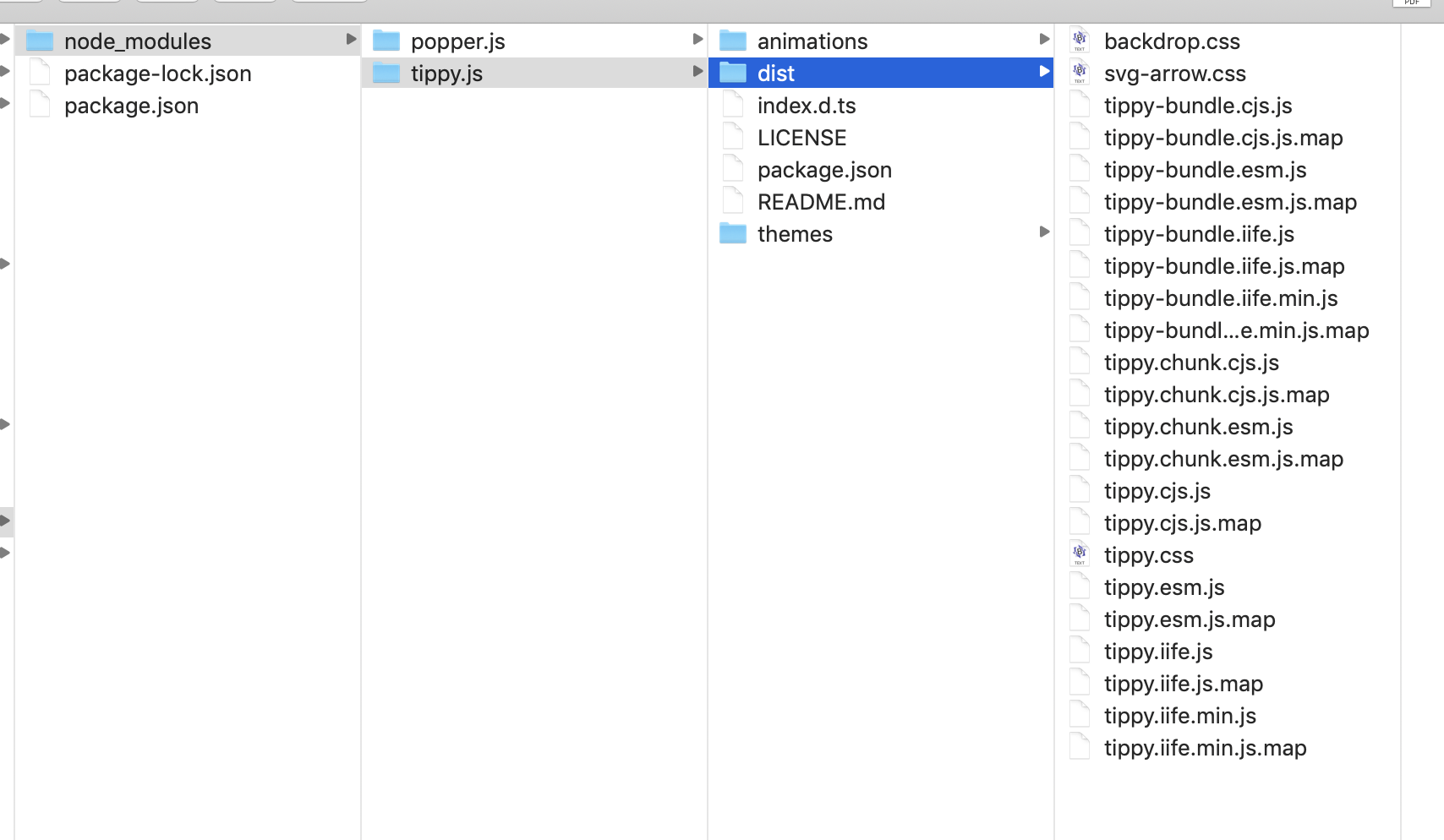This screenshot has height=840, width=1444.
Task: Select the dist folder icon
Action: coord(732,72)
